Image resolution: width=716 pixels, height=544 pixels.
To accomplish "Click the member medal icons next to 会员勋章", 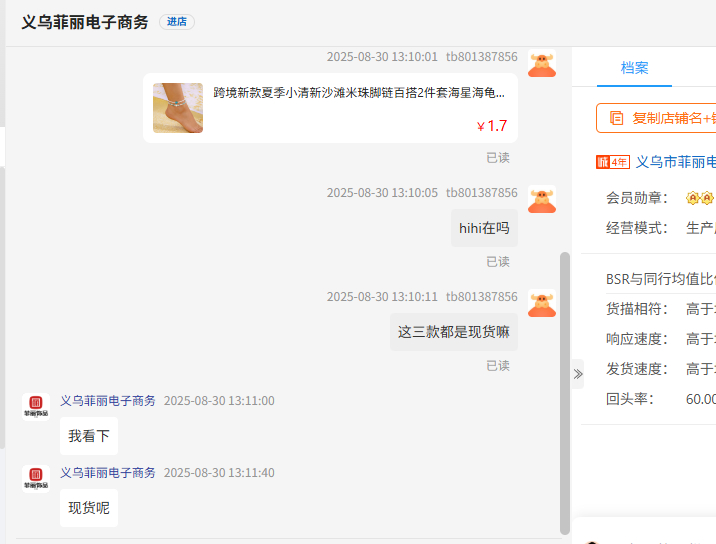I will coord(699,198).
